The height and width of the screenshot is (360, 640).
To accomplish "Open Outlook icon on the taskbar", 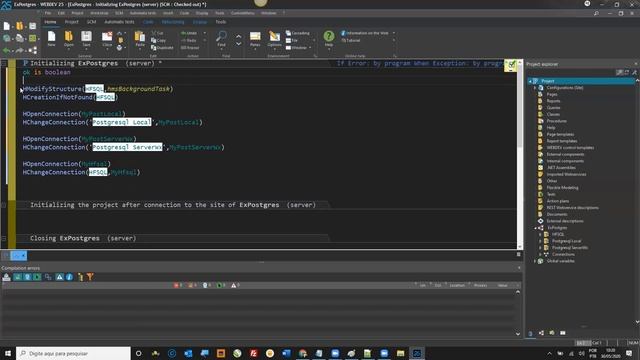I will pos(188,353).
